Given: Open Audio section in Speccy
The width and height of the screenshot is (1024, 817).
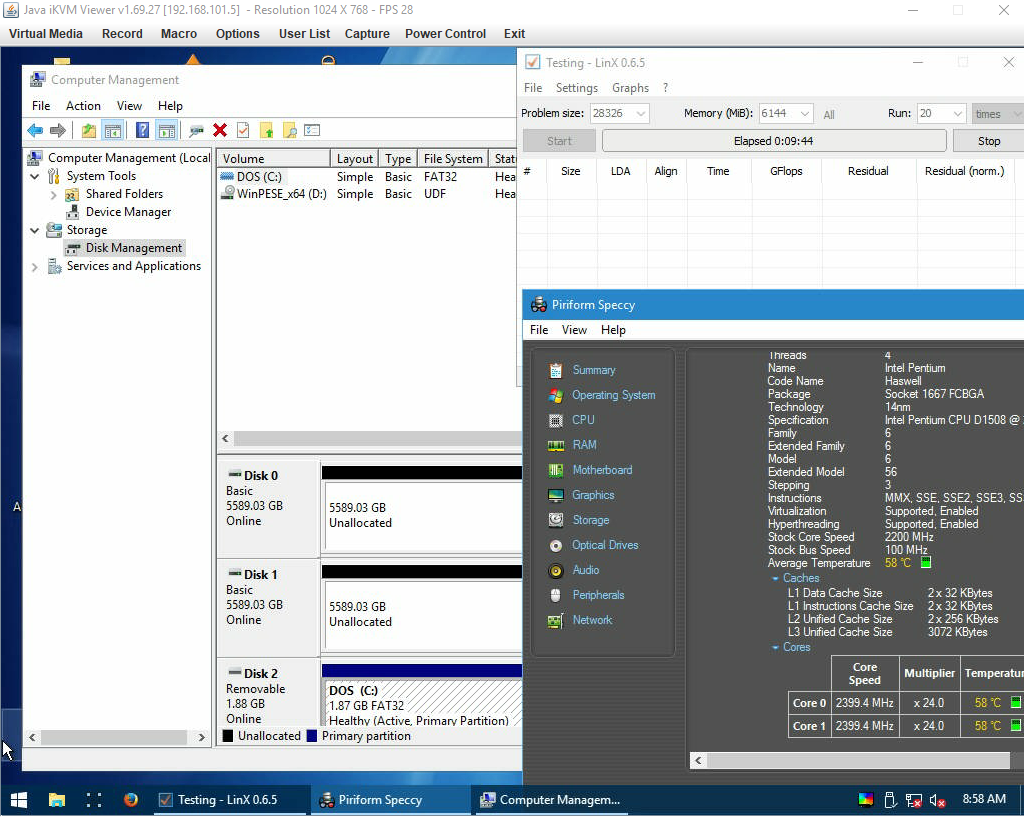Looking at the screenshot, I should (585, 570).
